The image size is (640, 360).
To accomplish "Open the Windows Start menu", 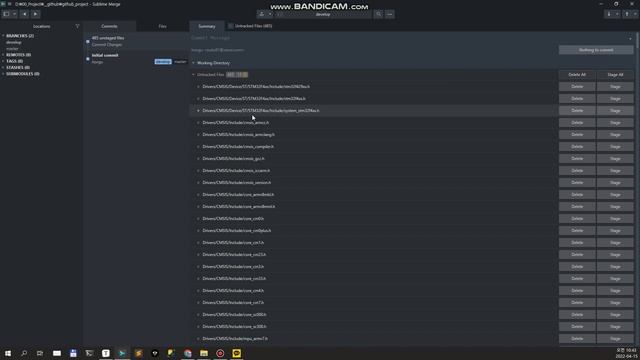I will (x=8, y=353).
